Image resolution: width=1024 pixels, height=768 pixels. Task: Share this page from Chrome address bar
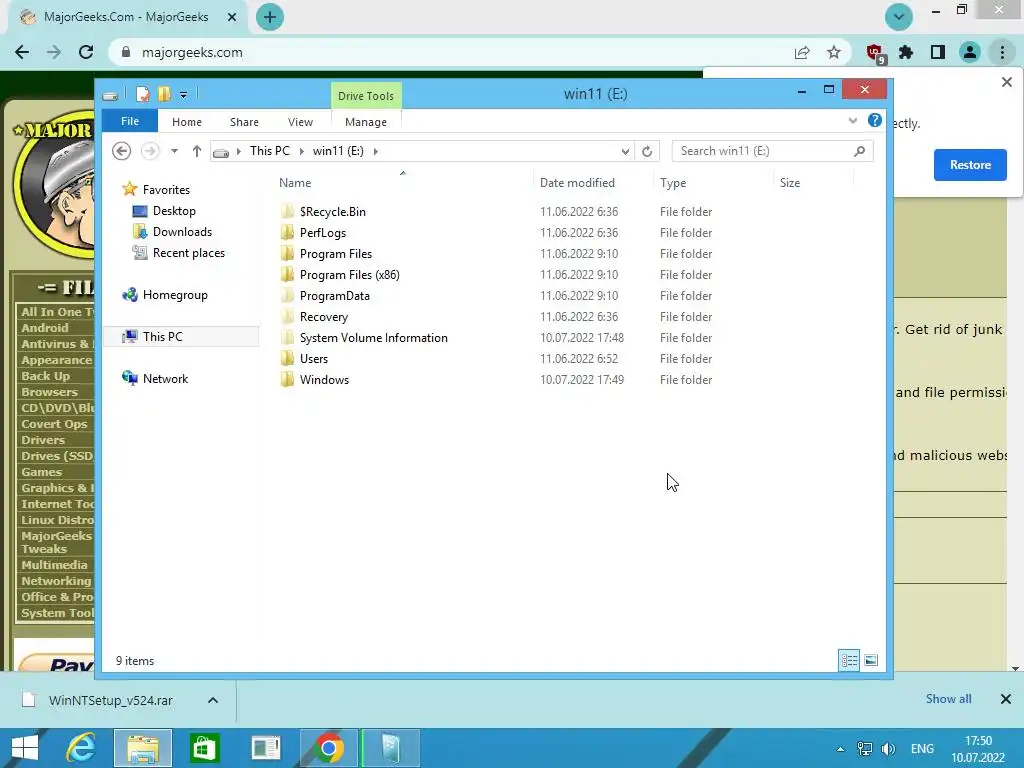[802, 52]
